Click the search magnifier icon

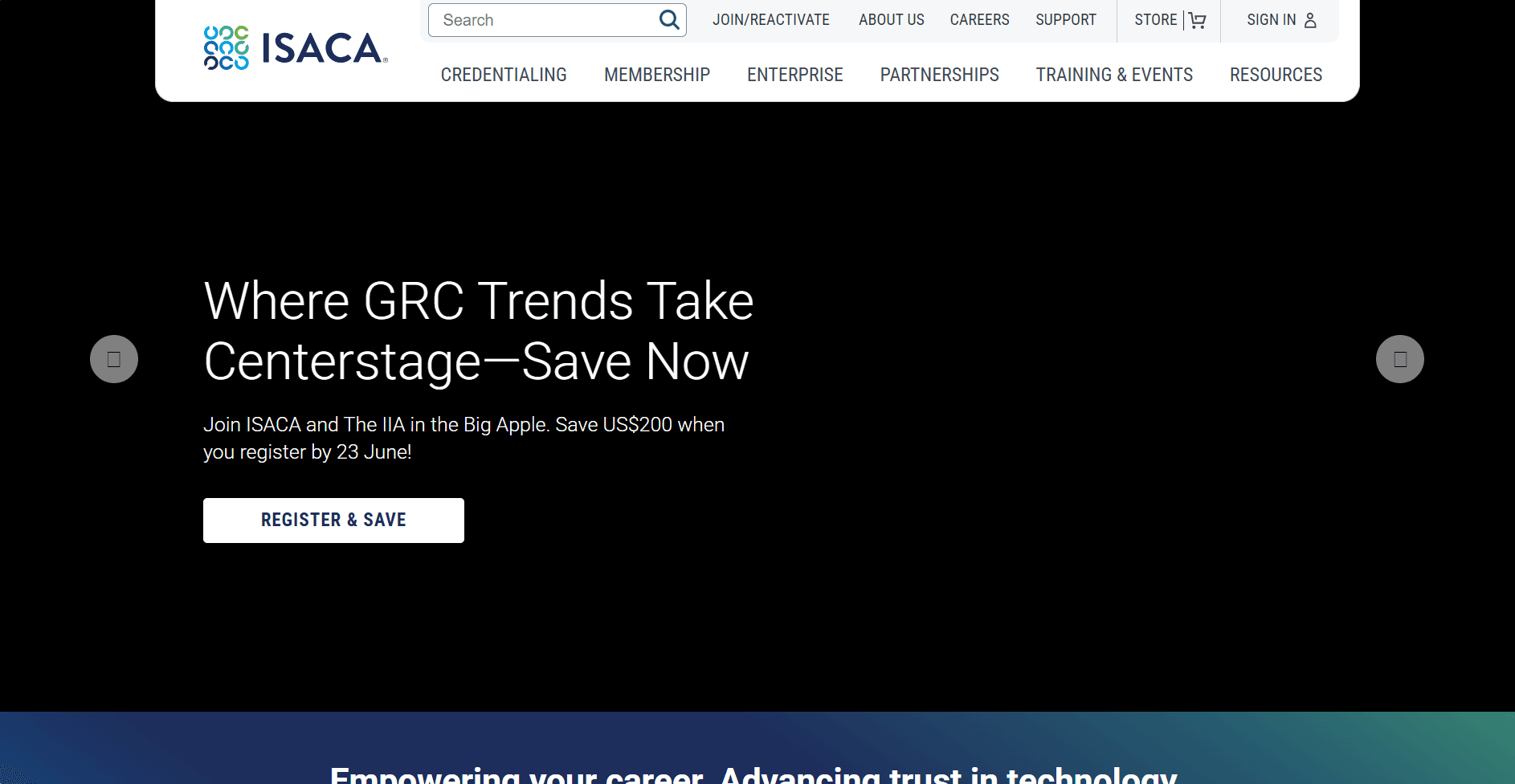(669, 19)
